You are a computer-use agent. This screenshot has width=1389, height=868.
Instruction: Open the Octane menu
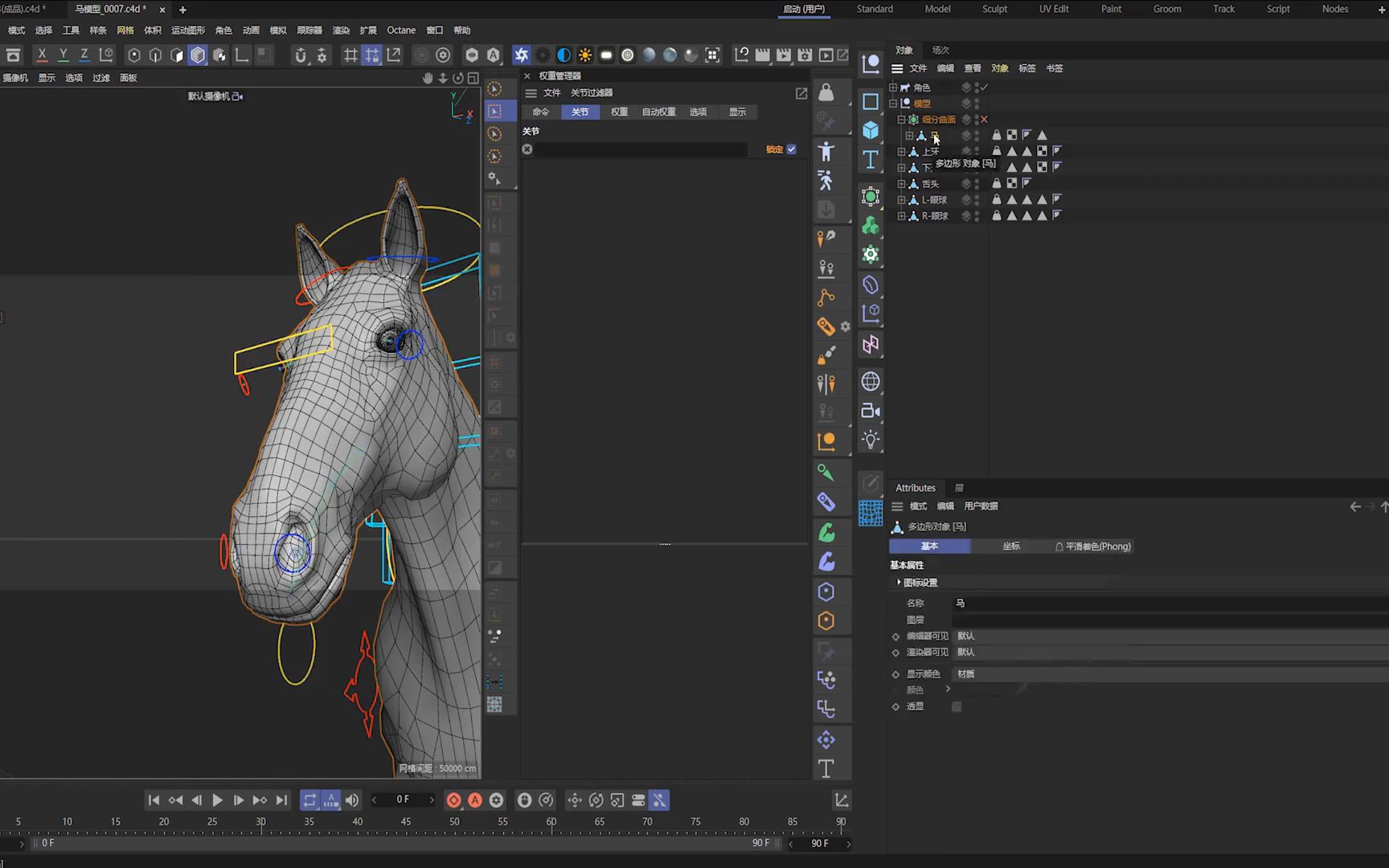(x=401, y=31)
